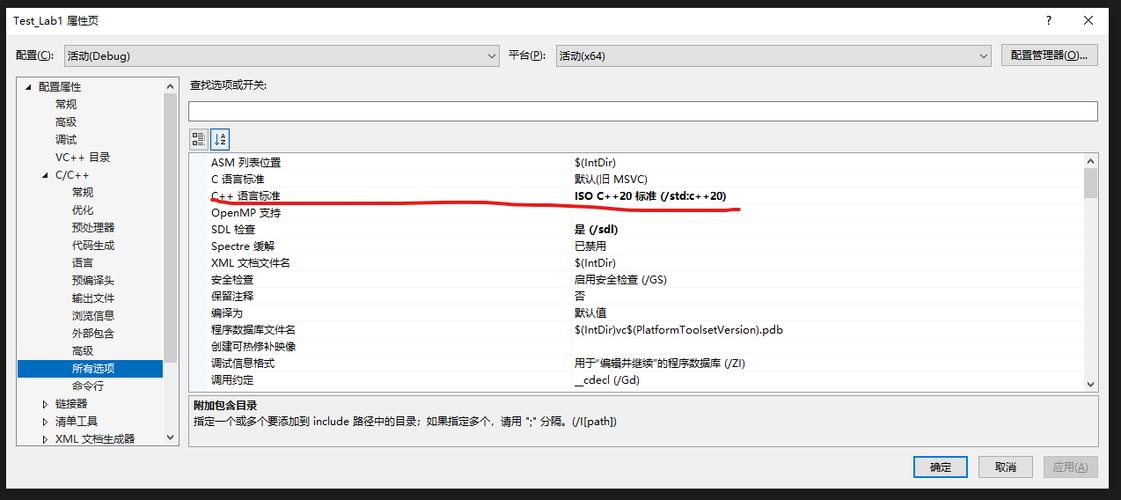Viewport: 1121px width, 500px height.
Task: Click the 程序数据库文件名 property
Action: point(253,330)
